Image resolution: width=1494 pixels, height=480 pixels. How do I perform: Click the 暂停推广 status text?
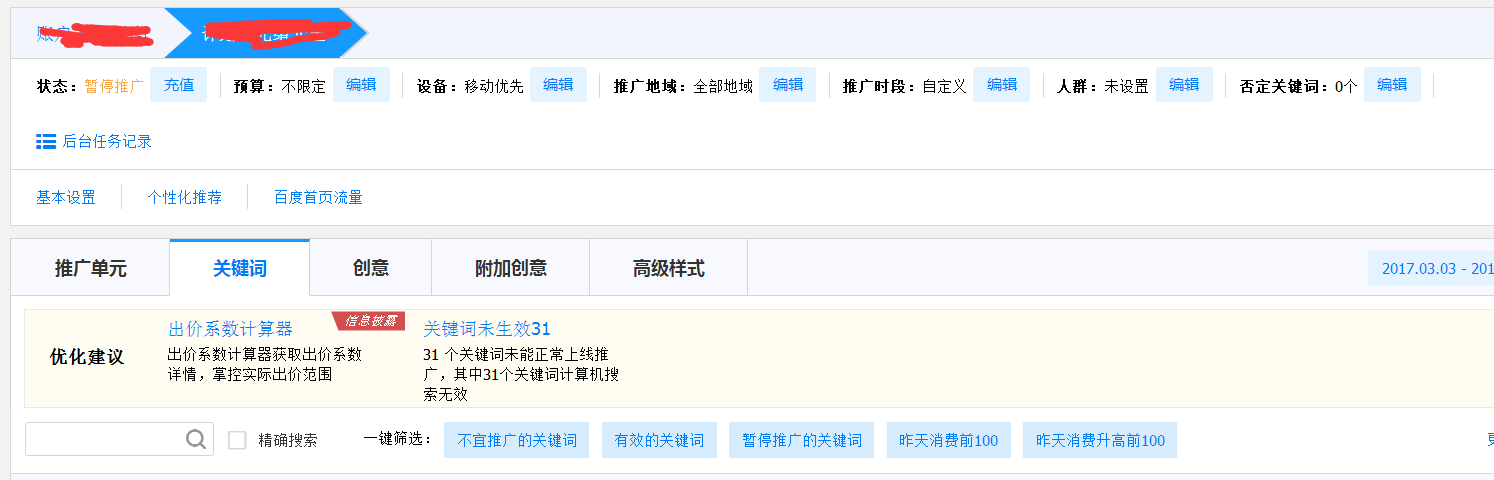click(114, 86)
